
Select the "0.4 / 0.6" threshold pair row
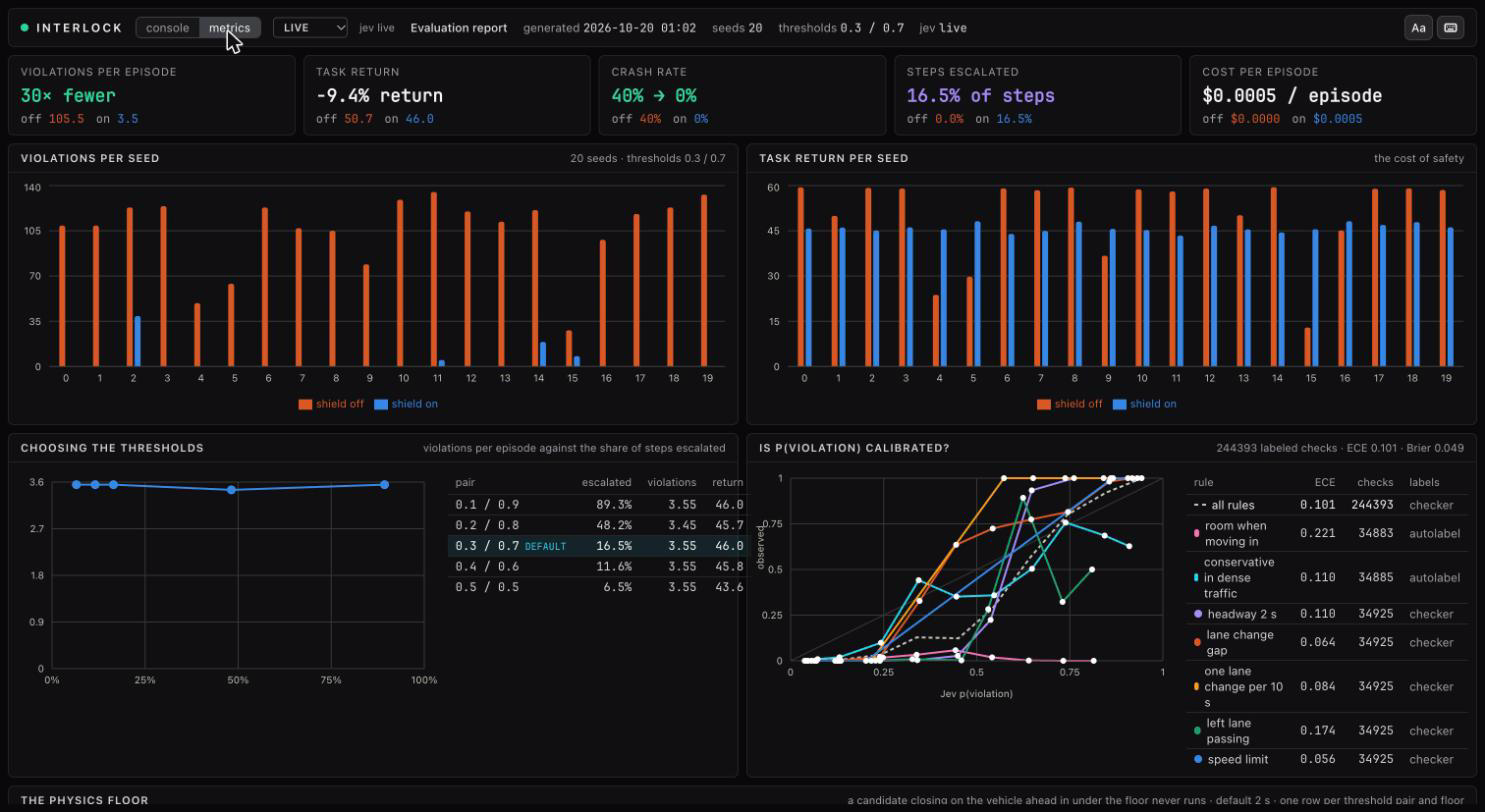pos(598,566)
